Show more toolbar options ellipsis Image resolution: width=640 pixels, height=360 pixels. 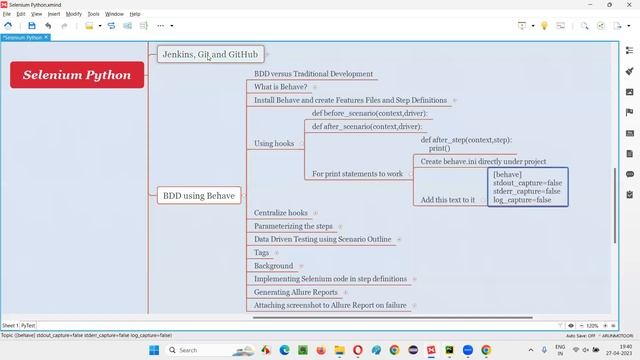pyautogui.click(x=161, y=26)
